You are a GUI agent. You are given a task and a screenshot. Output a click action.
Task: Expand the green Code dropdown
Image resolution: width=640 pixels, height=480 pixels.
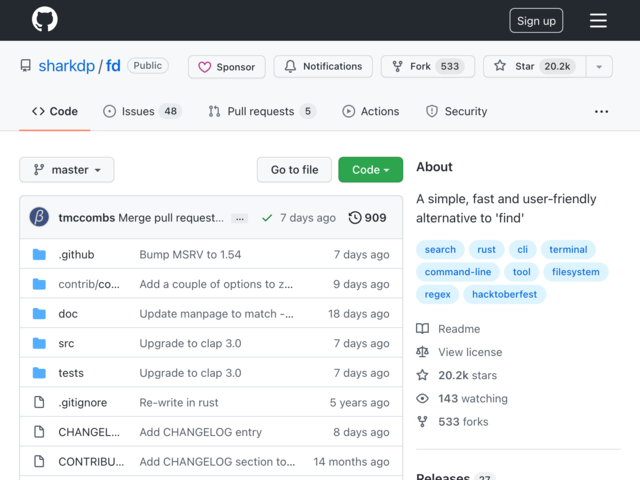point(371,170)
